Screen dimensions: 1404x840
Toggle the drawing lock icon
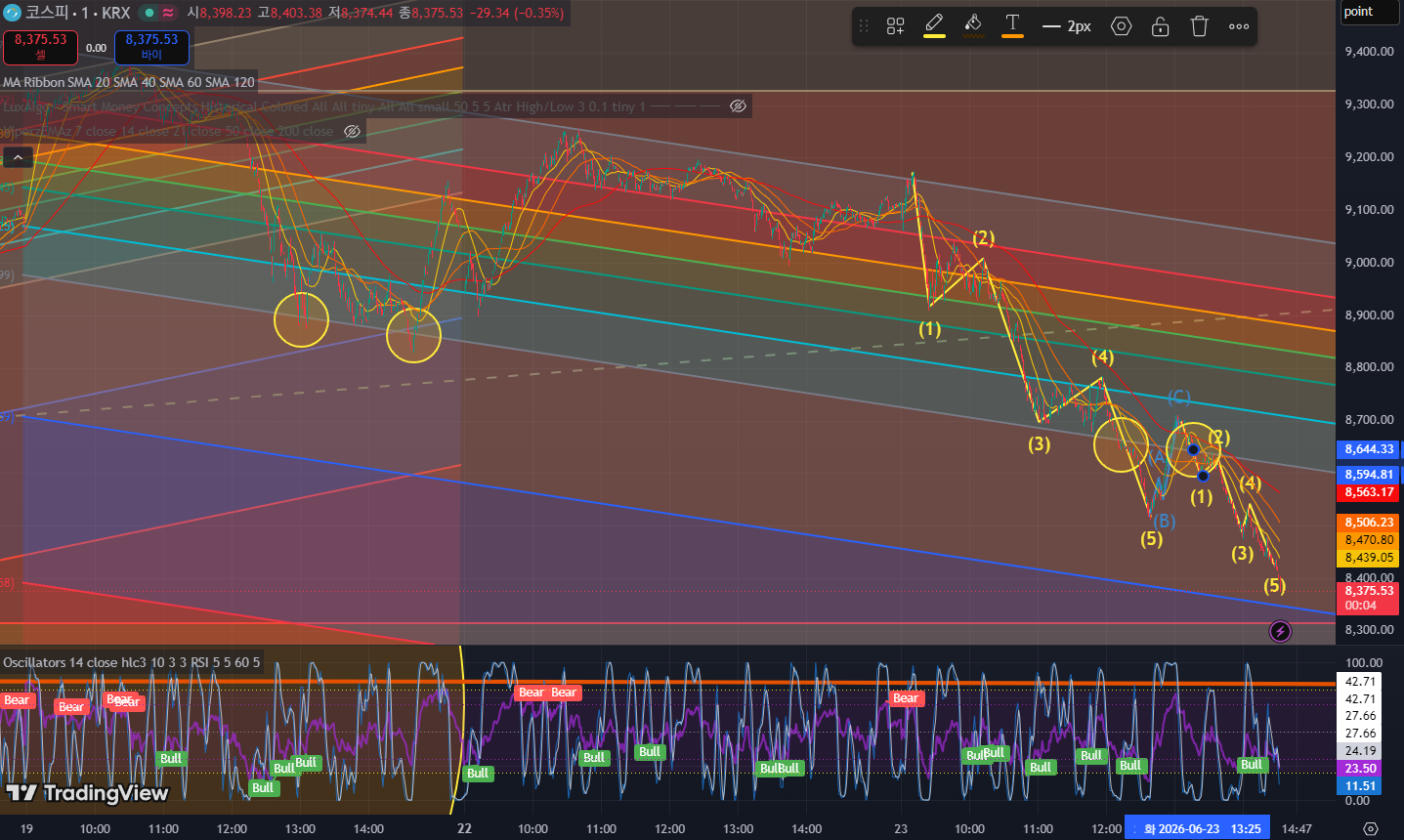tap(1161, 26)
